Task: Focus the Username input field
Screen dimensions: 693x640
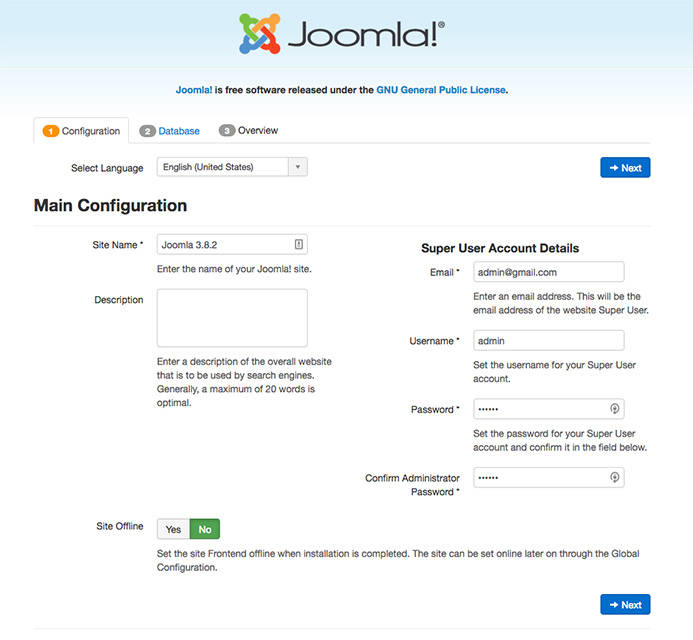Action: [549, 341]
